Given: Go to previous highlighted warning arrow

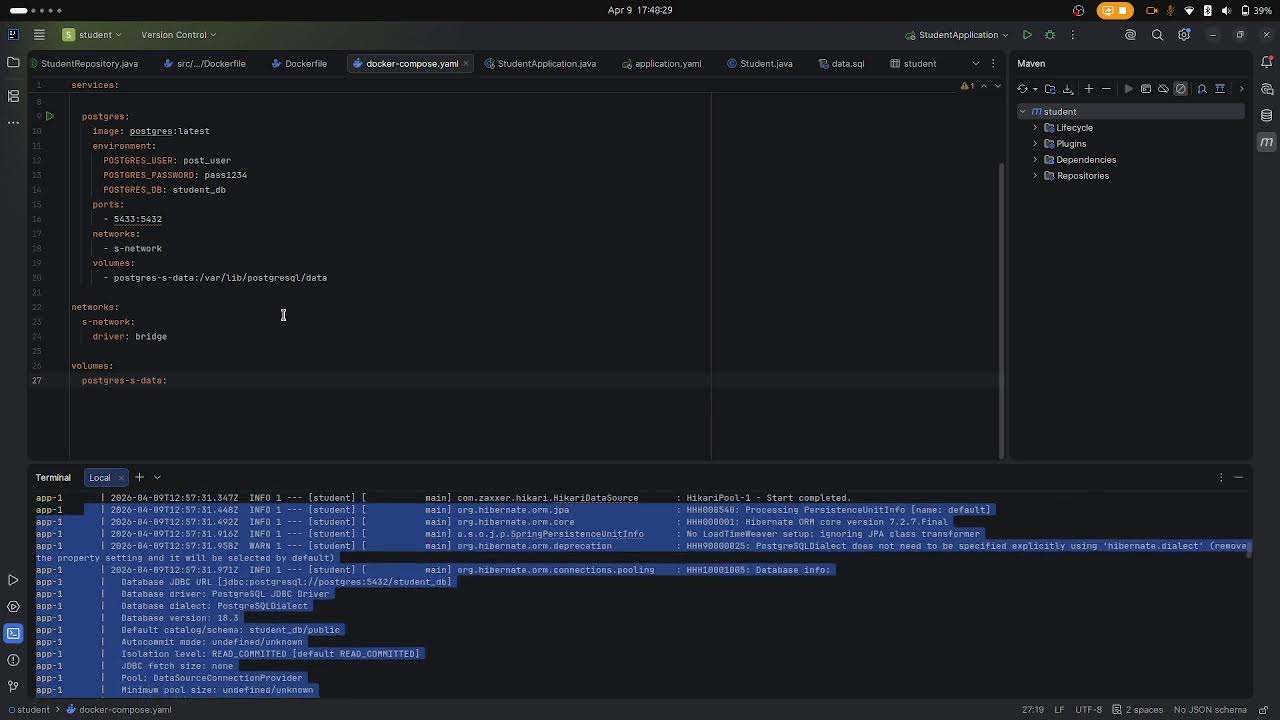Looking at the screenshot, I should point(983,86).
